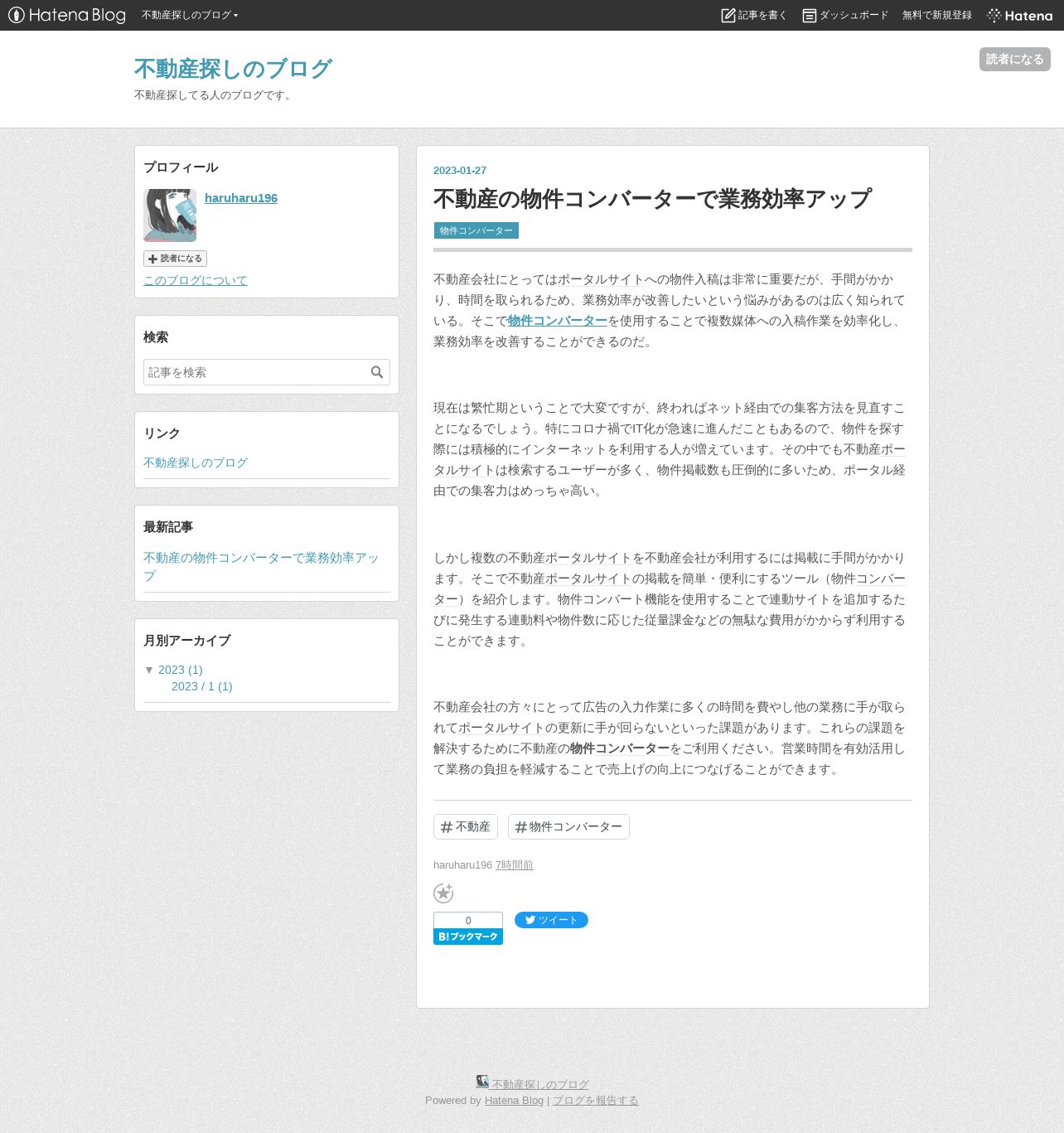Open the Hatena Blog logo in top bar

[x=67, y=15]
